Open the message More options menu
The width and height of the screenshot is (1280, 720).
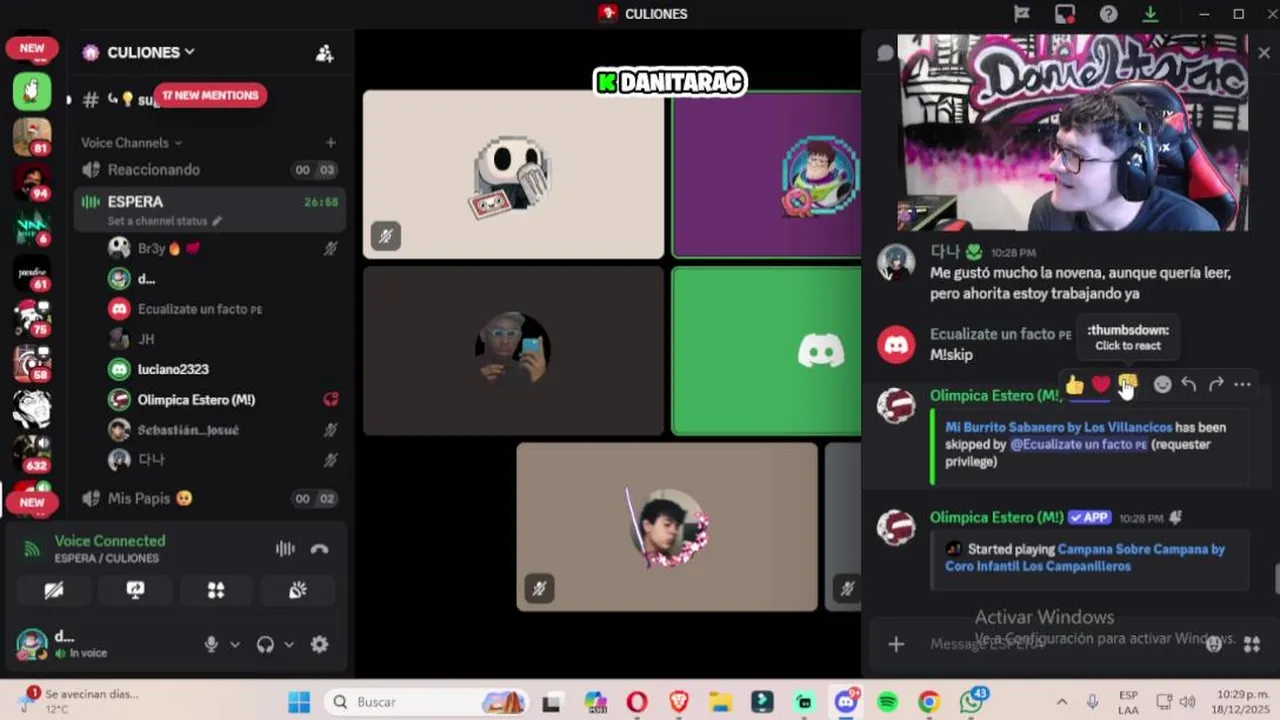(x=1242, y=385)
